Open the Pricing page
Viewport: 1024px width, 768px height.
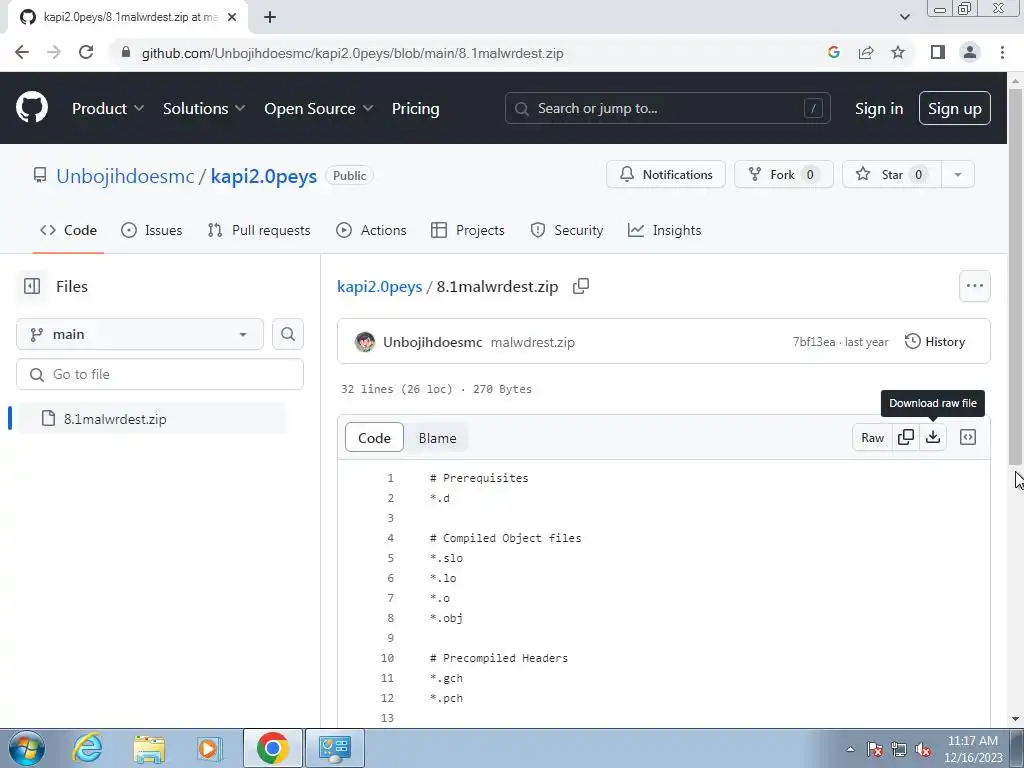coord(415,108)
